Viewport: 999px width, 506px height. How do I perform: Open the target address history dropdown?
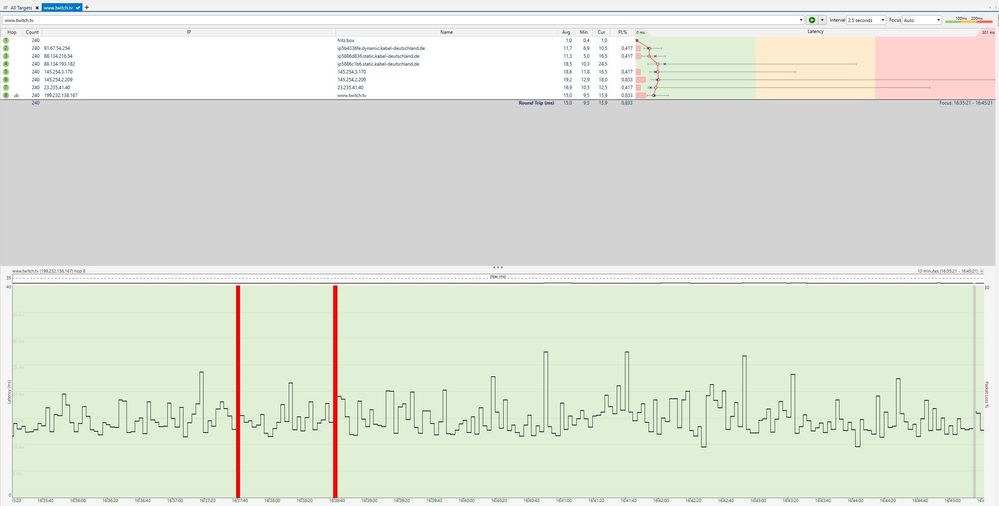pos(801,20)
